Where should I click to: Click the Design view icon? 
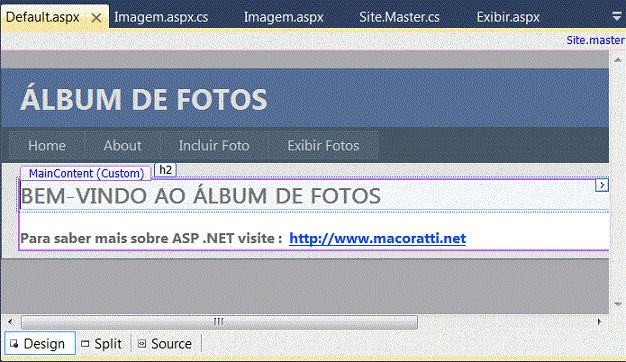coord(14,344)
